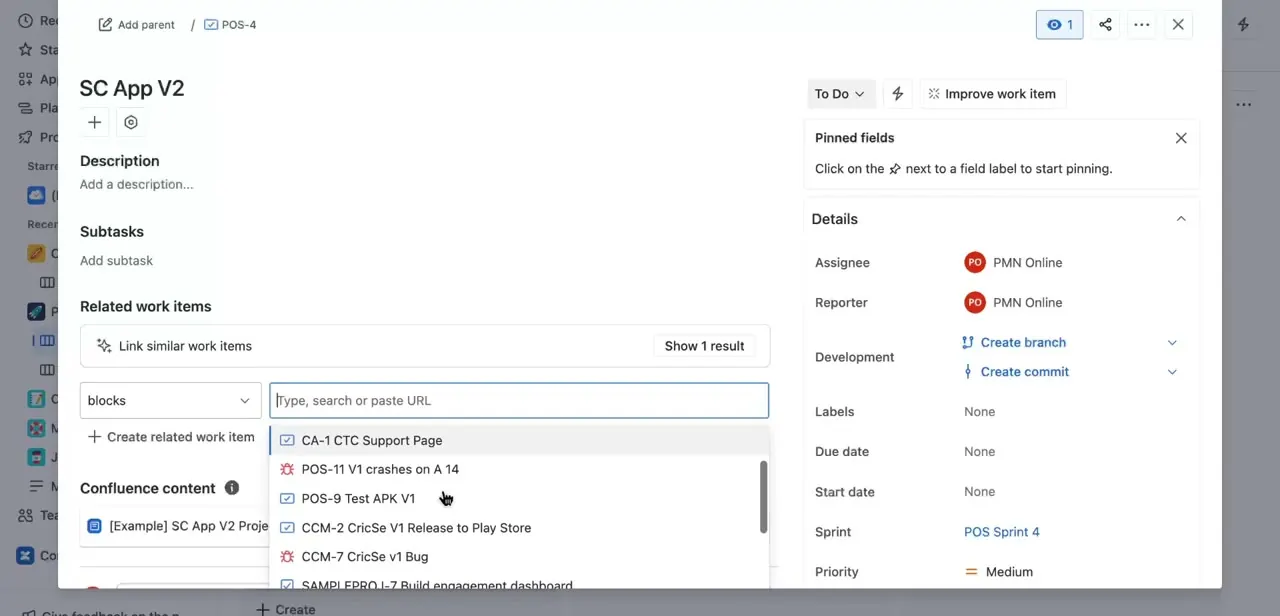The image size is (1280, 616).
Task: Click Add subtask
Action: pos(116,260)
